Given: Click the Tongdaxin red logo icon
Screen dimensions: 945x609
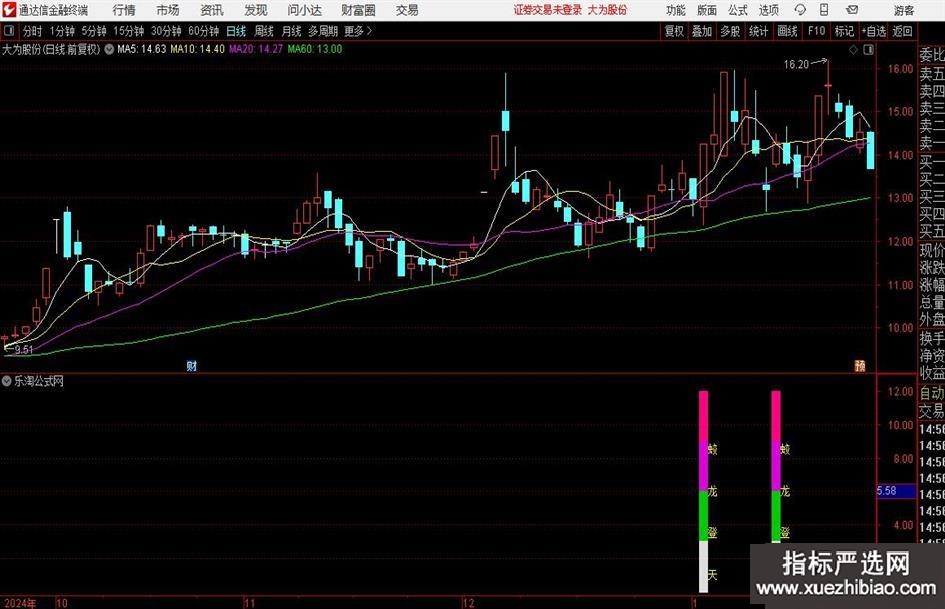Looking at the screenshot, I should click(9, 10).
